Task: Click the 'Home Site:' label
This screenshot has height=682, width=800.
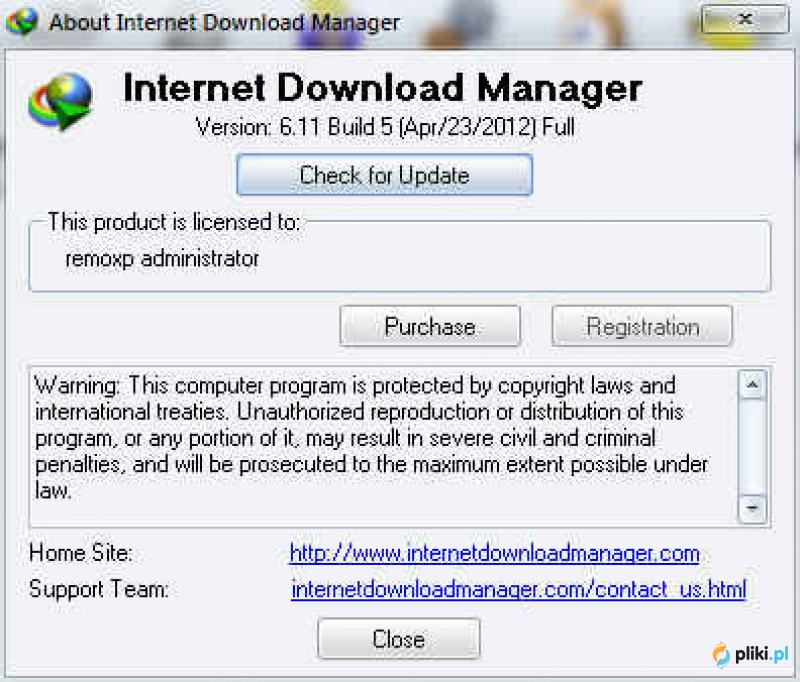Action: [81, 553]
